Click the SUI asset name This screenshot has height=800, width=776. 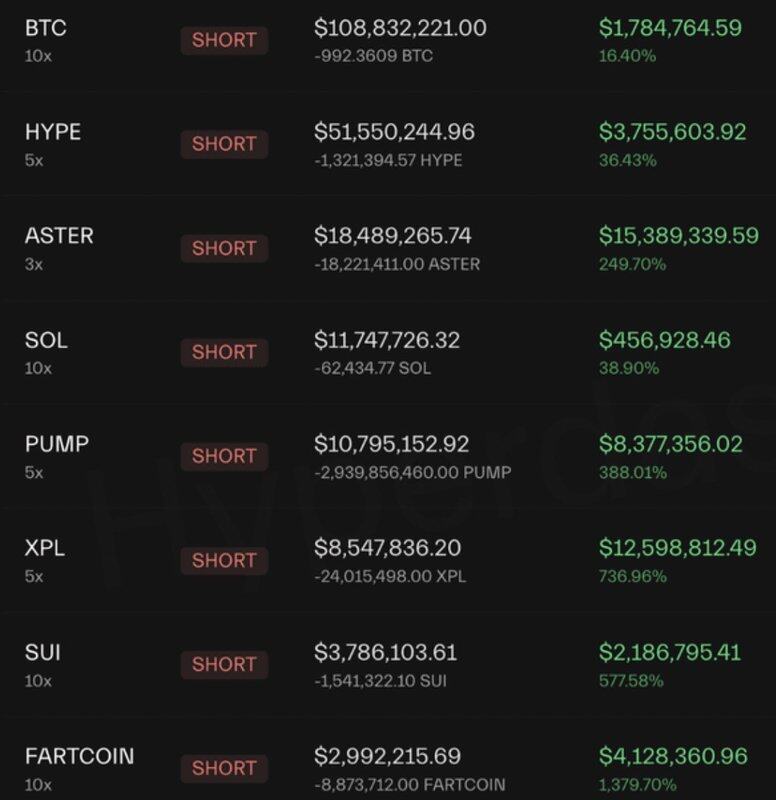click(x=43, y=652)
